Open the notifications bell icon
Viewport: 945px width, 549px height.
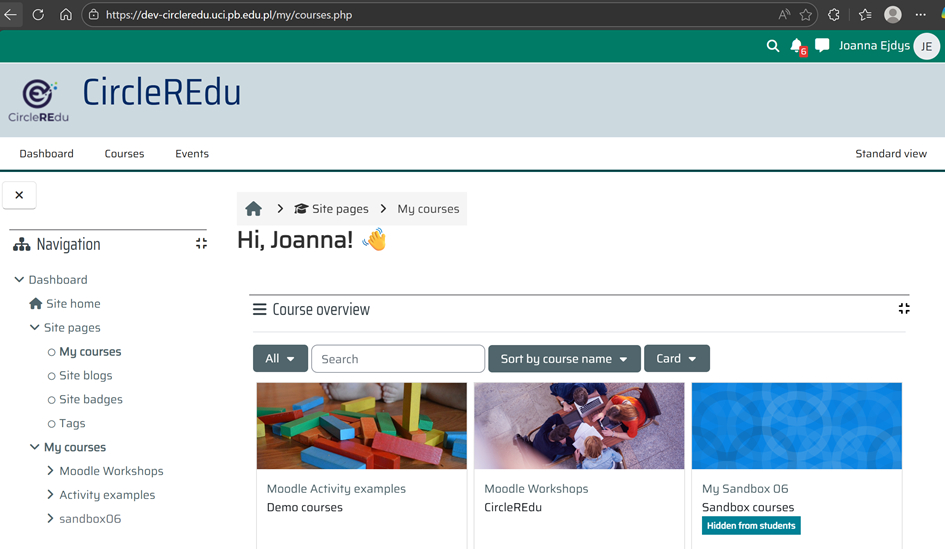point(797,46)
